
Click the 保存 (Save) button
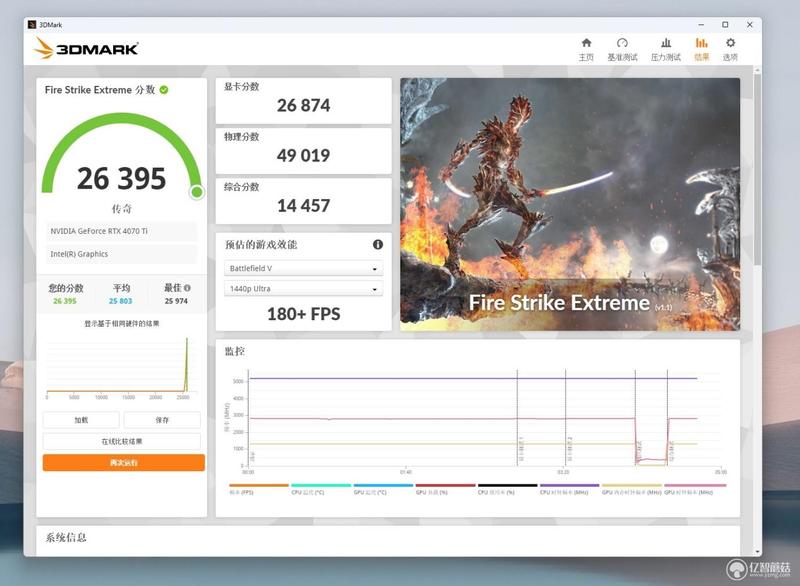(162, 420)
